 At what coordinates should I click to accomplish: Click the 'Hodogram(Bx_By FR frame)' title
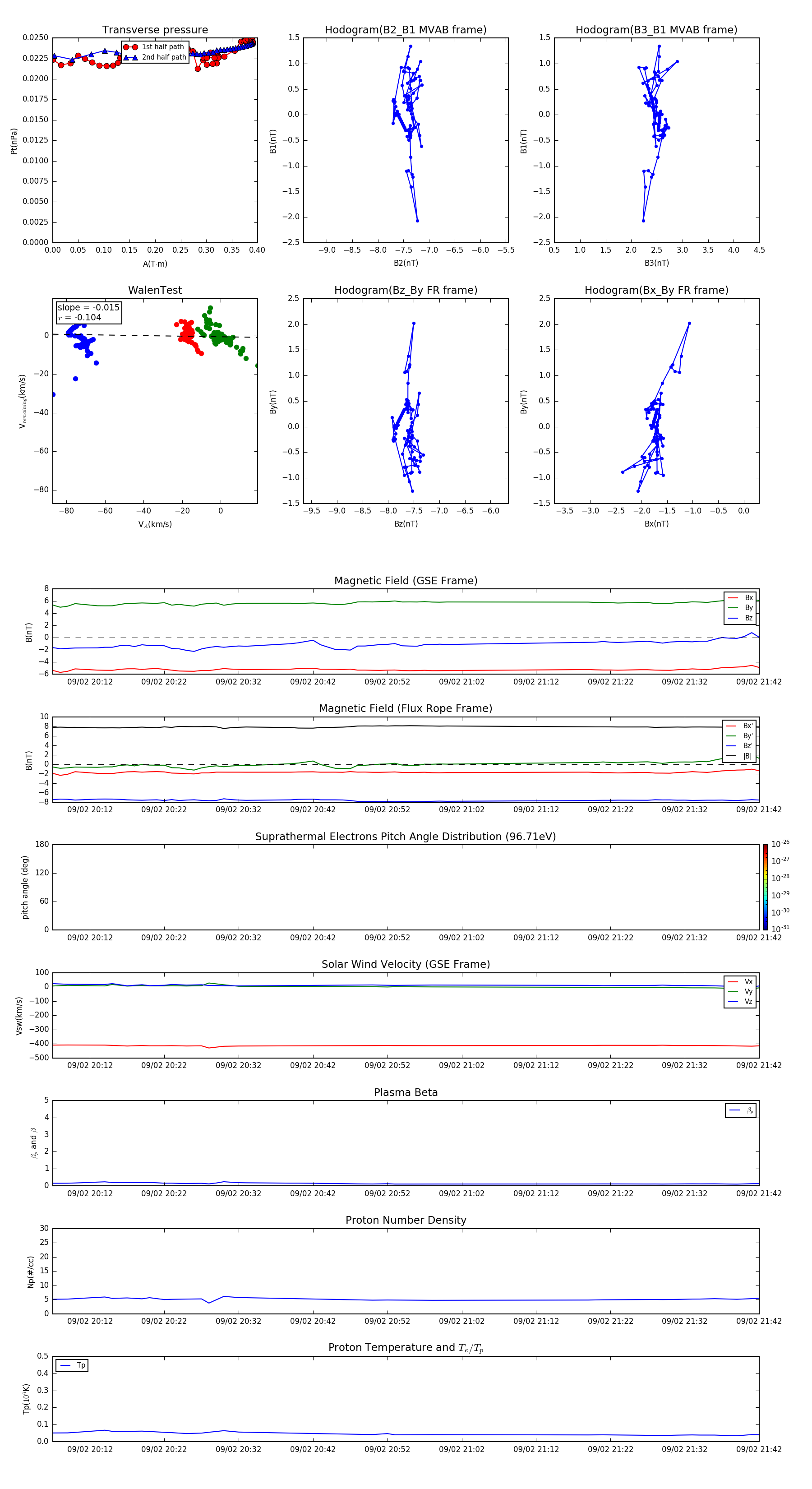click(656, 290)
